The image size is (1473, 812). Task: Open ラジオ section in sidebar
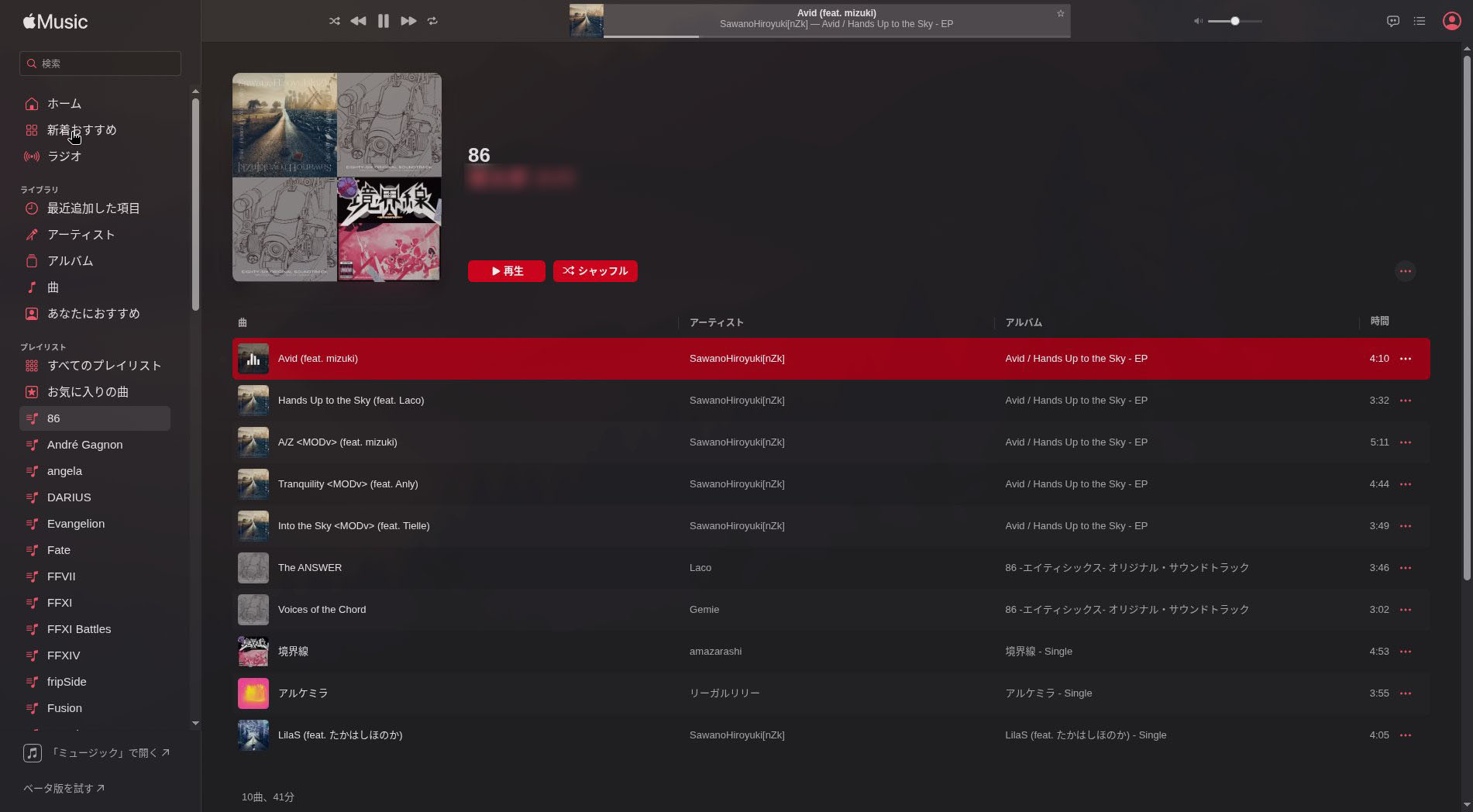64,157
